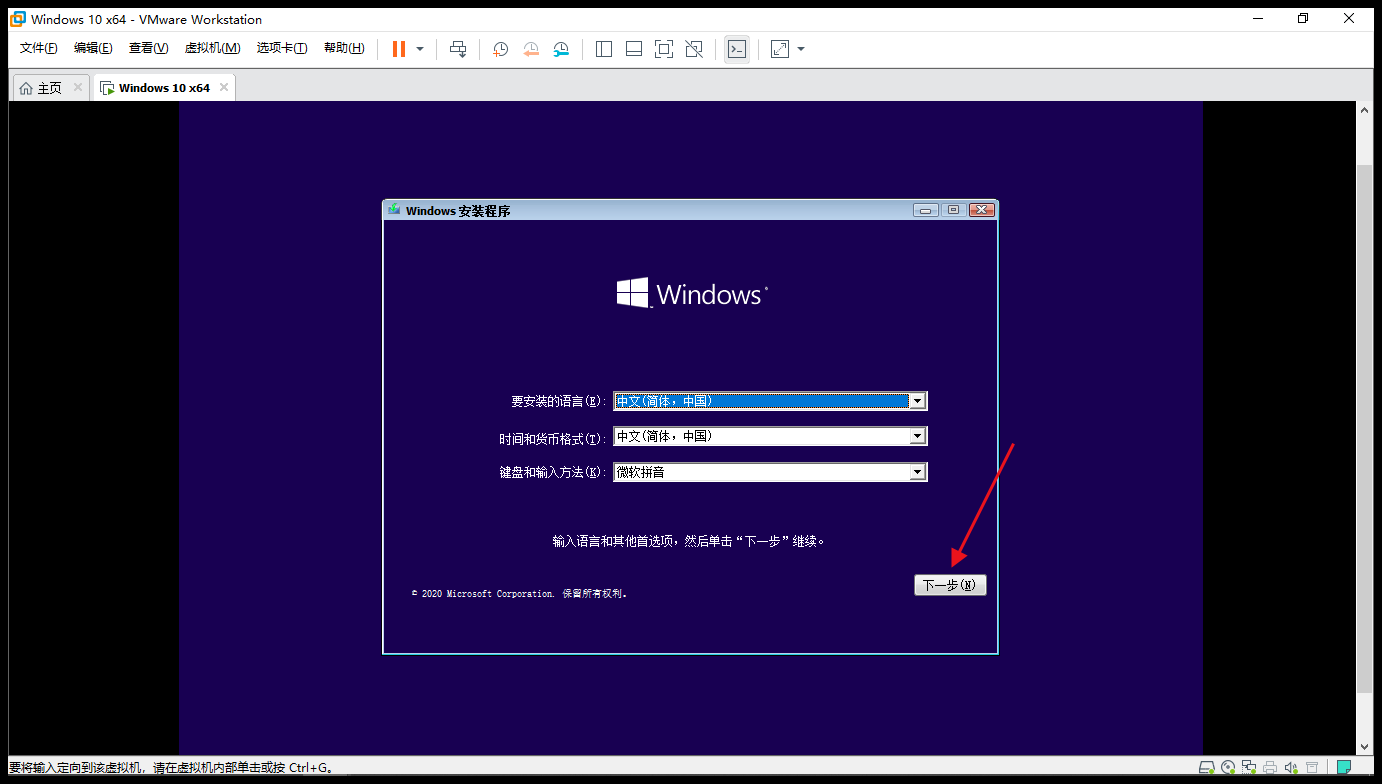The height and width of the screenshot is (784, 1382).
Task: Restore down the VMware Workstation window
Action: 1303,18
